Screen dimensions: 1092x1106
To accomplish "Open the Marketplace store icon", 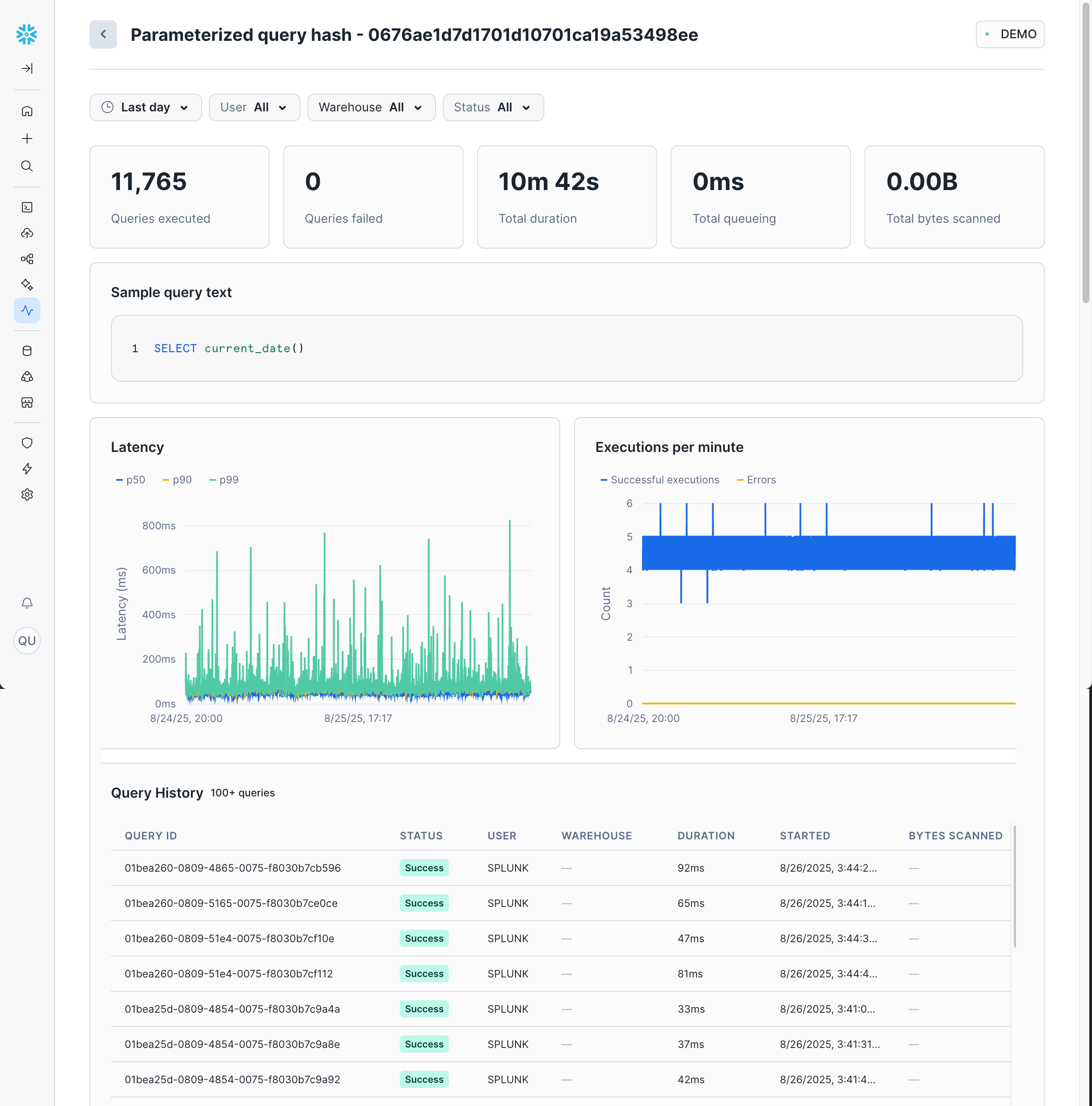I will coord(27,402).
